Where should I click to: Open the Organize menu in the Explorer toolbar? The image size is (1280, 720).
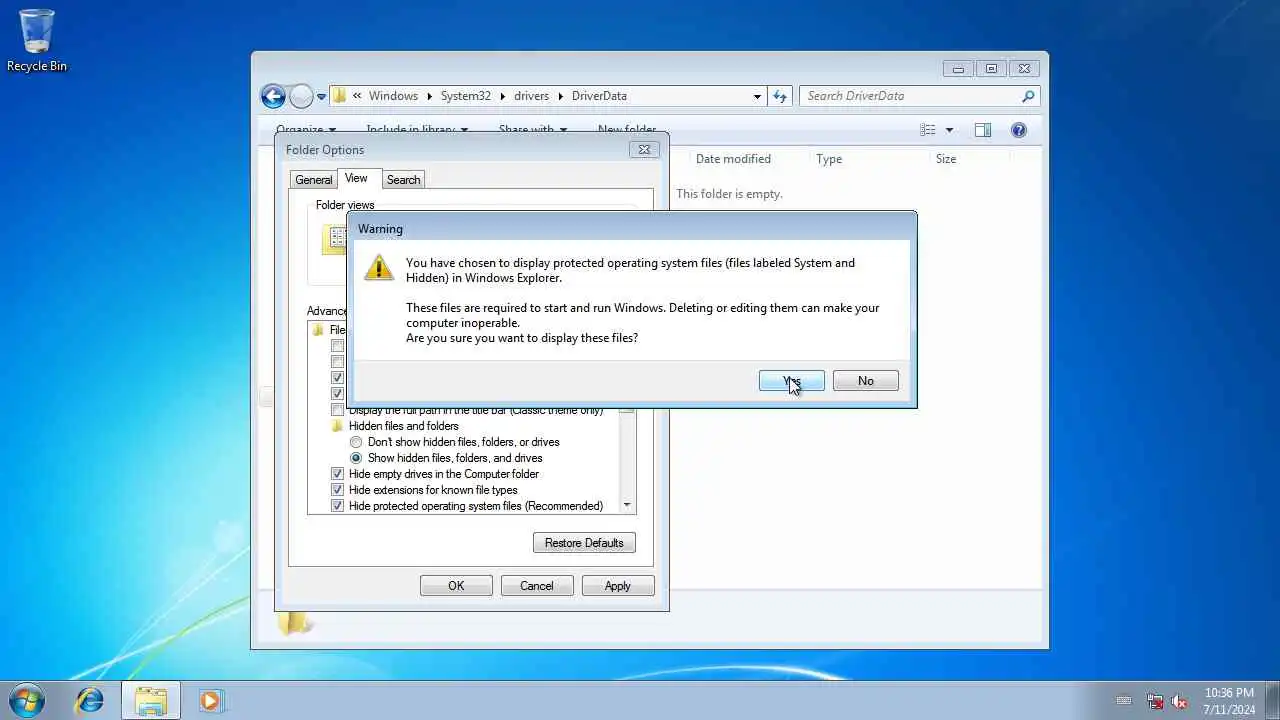(306, 130)
